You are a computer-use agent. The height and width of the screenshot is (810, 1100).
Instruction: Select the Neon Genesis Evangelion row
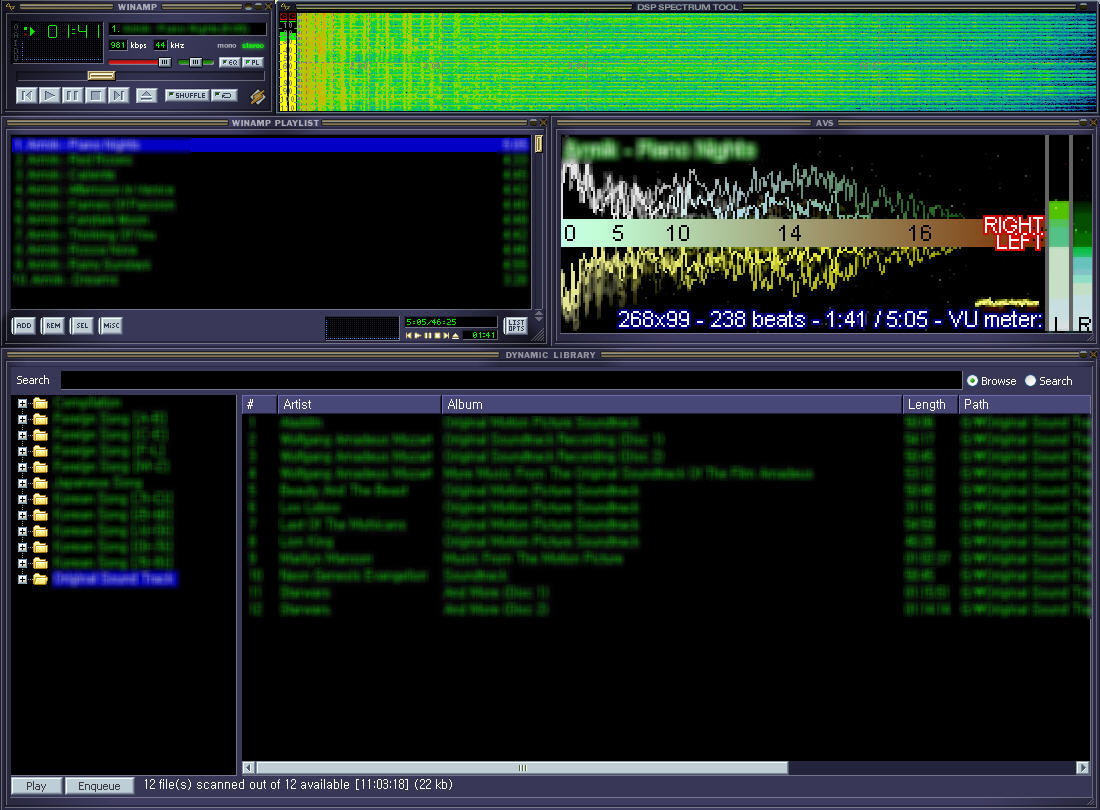click(665, 576)
